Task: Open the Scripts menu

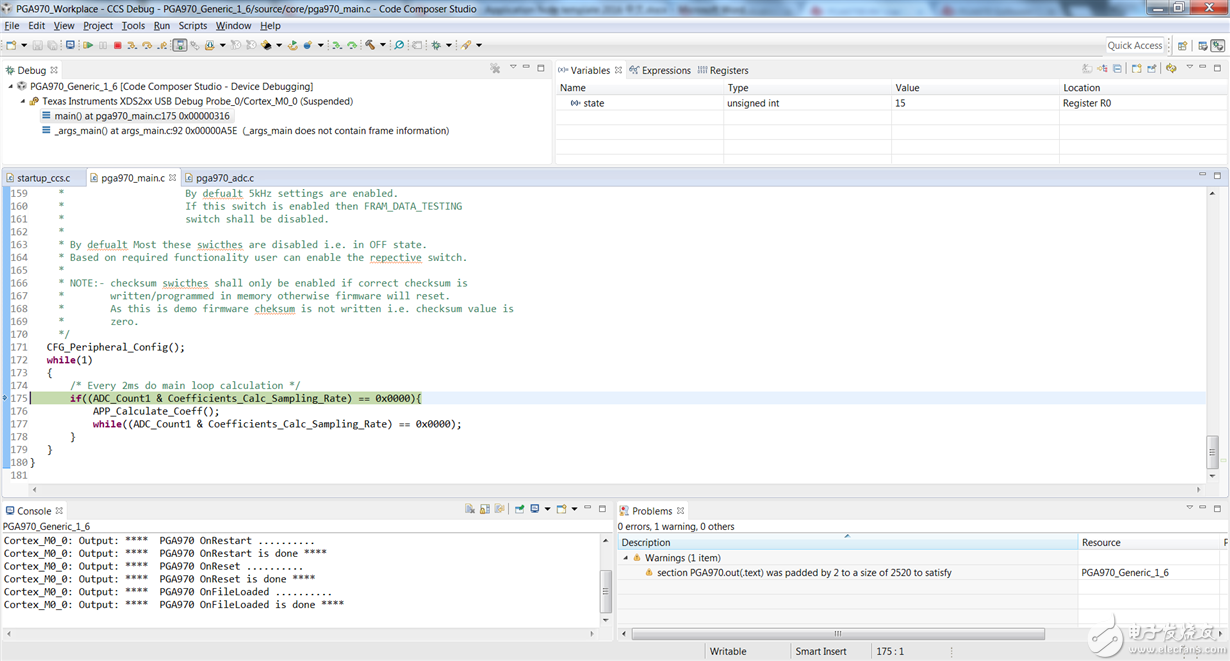Action: tap(192, 25)
